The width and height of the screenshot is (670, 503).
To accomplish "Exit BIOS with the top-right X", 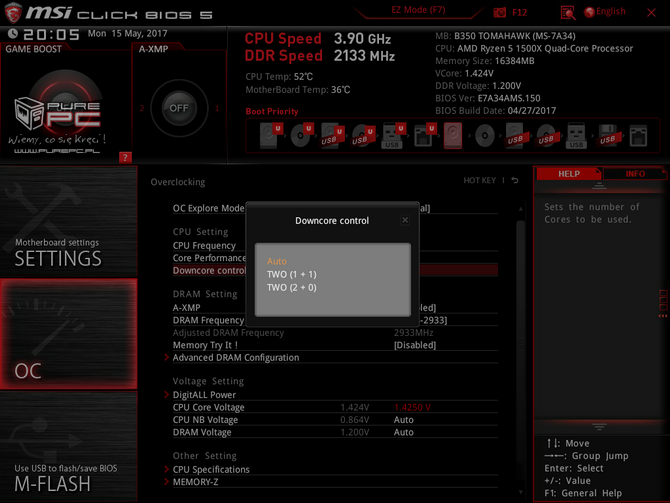I will [x=651, y=12].
